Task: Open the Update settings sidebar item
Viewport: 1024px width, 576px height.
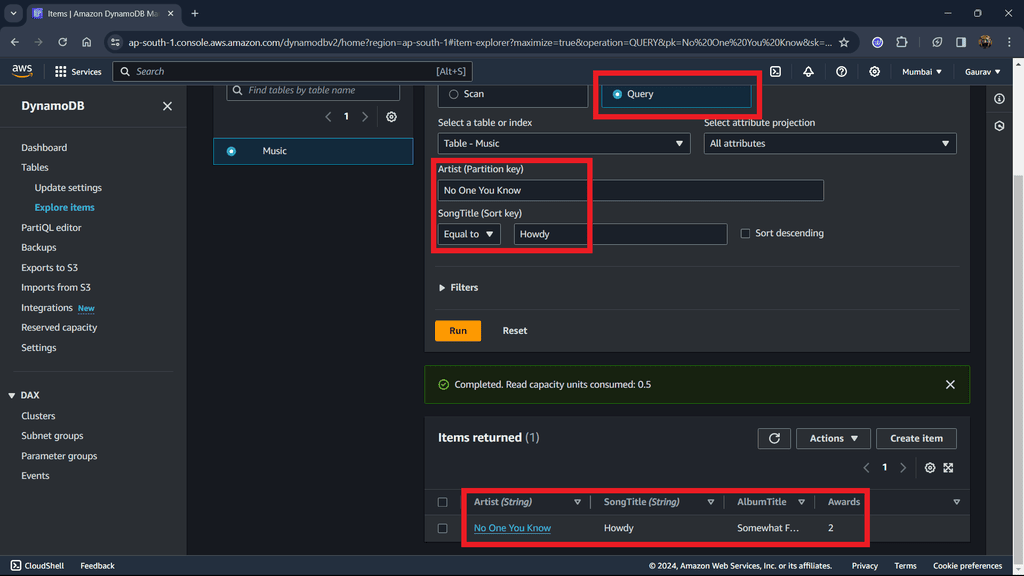Action: pos(68,187)
